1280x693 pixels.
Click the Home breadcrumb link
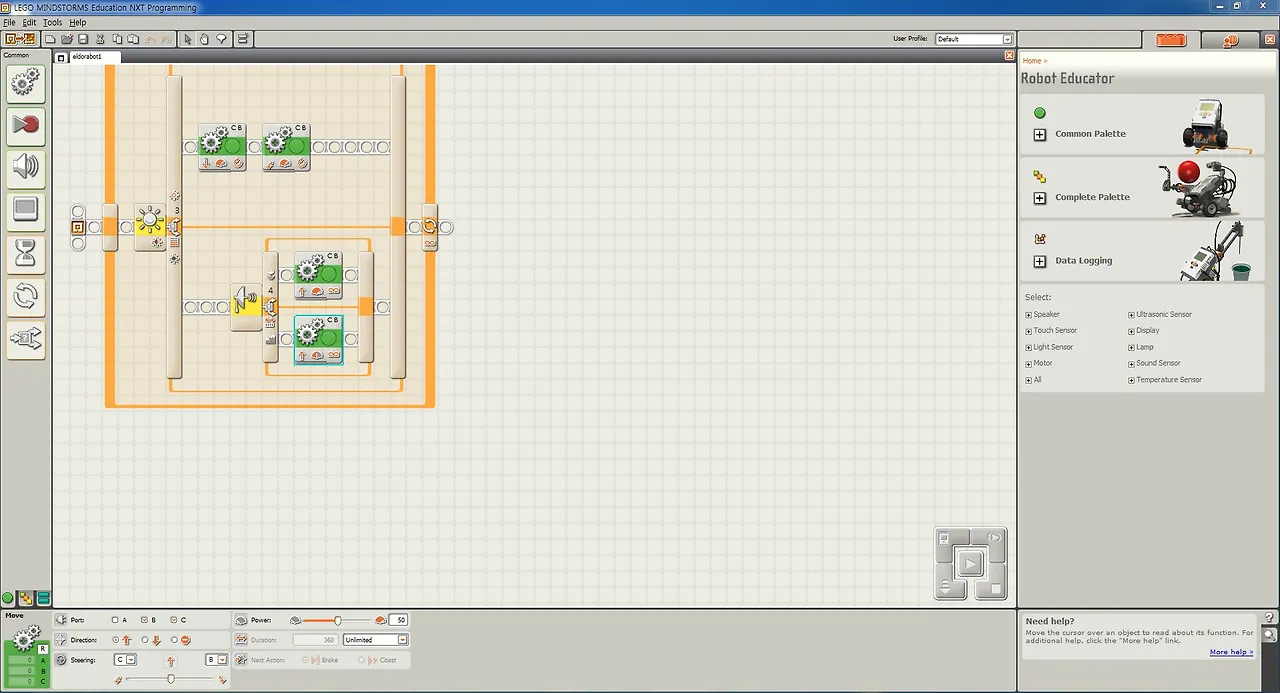pos(1032,61)
